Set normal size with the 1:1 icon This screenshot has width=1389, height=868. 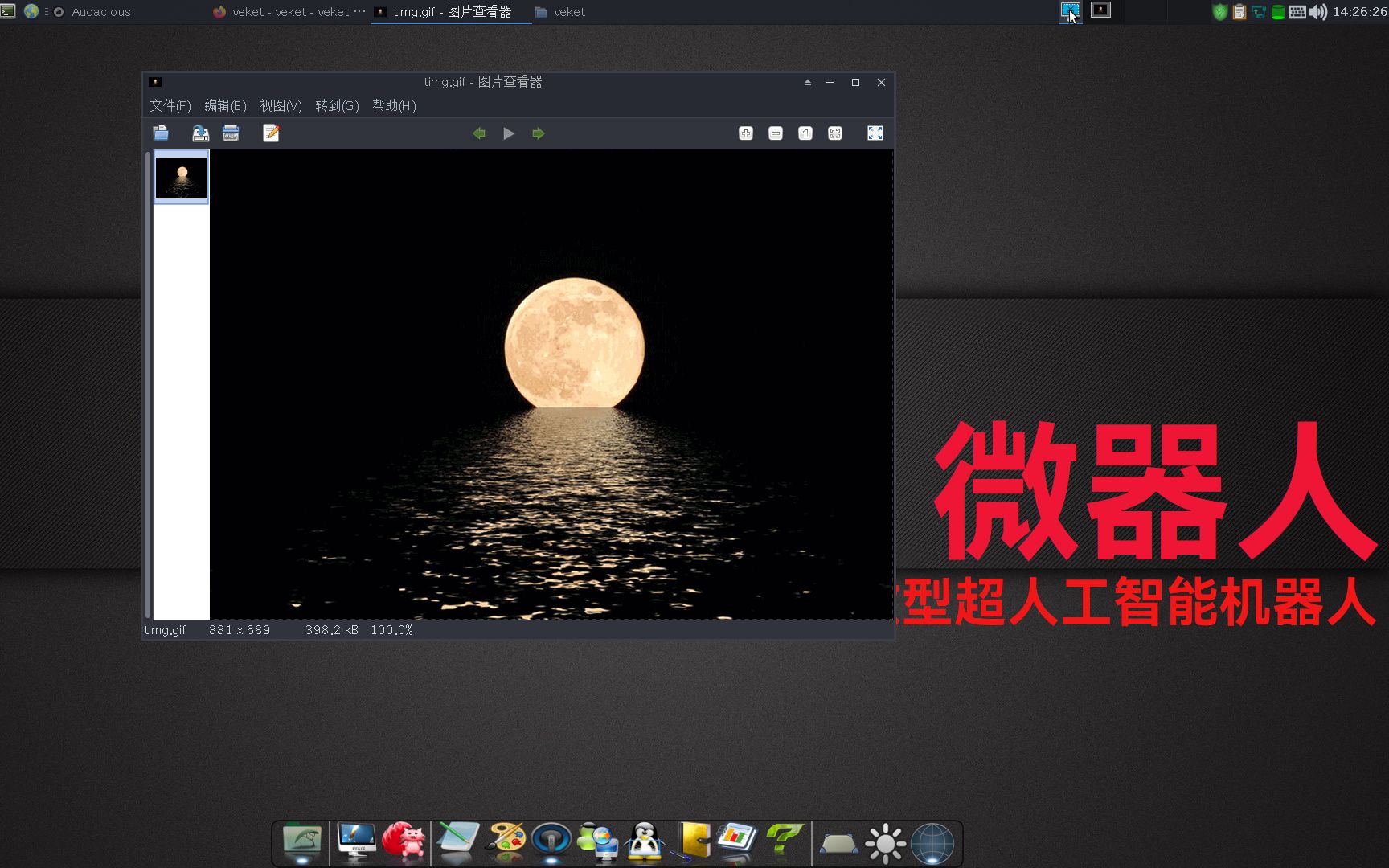[805, 133]
